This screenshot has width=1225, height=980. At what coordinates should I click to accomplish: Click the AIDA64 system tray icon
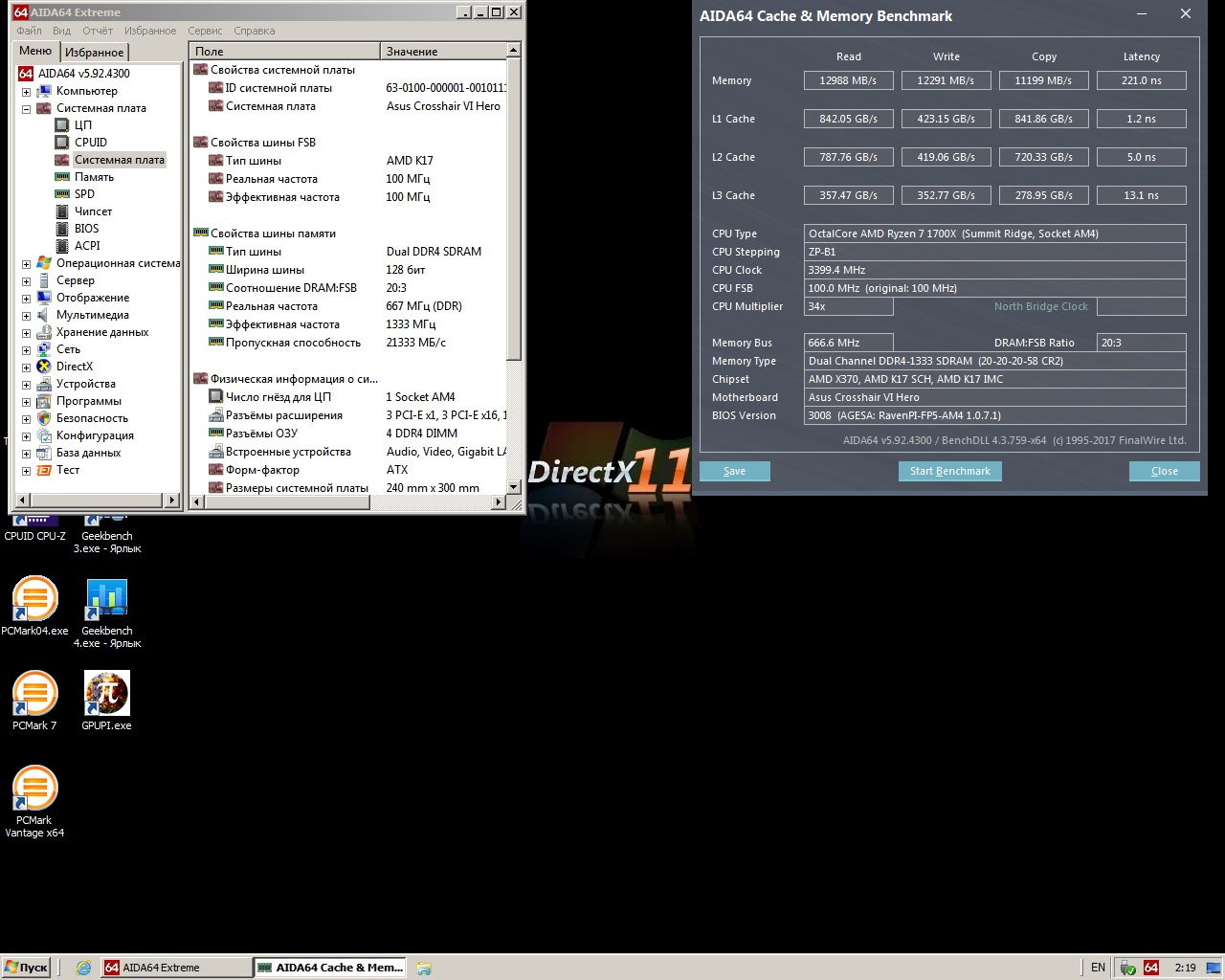[x=1151, y=968]
